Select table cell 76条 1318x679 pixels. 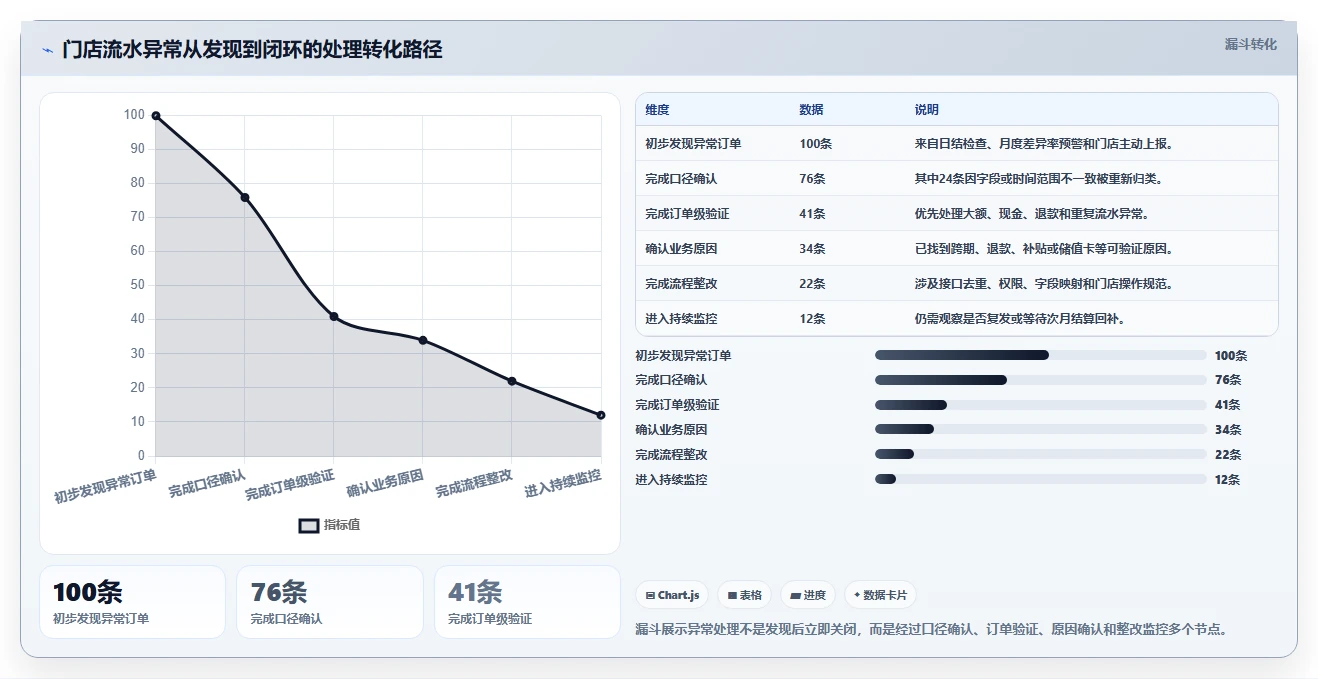click(x=813, y=179)
